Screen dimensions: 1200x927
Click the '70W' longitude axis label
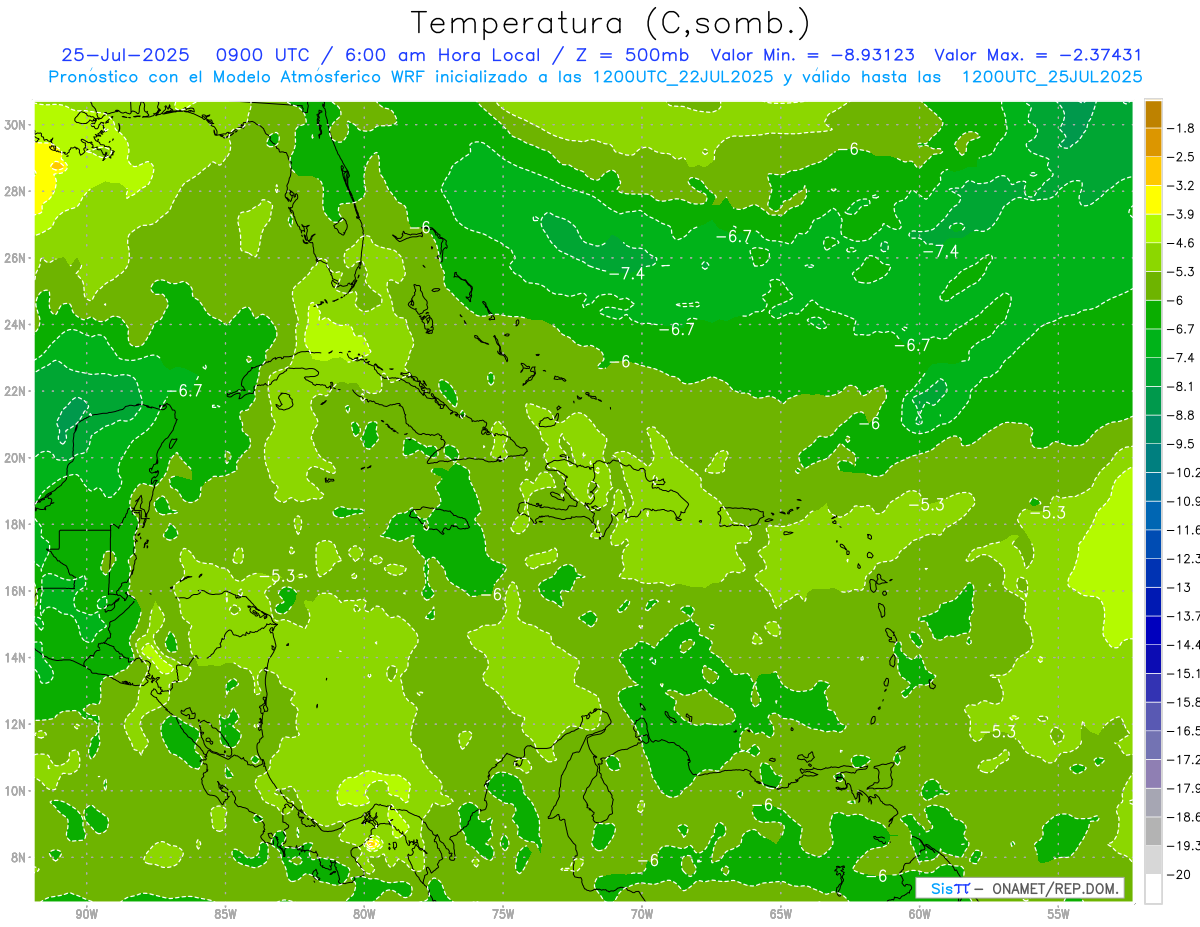click(x=642, y=914)
